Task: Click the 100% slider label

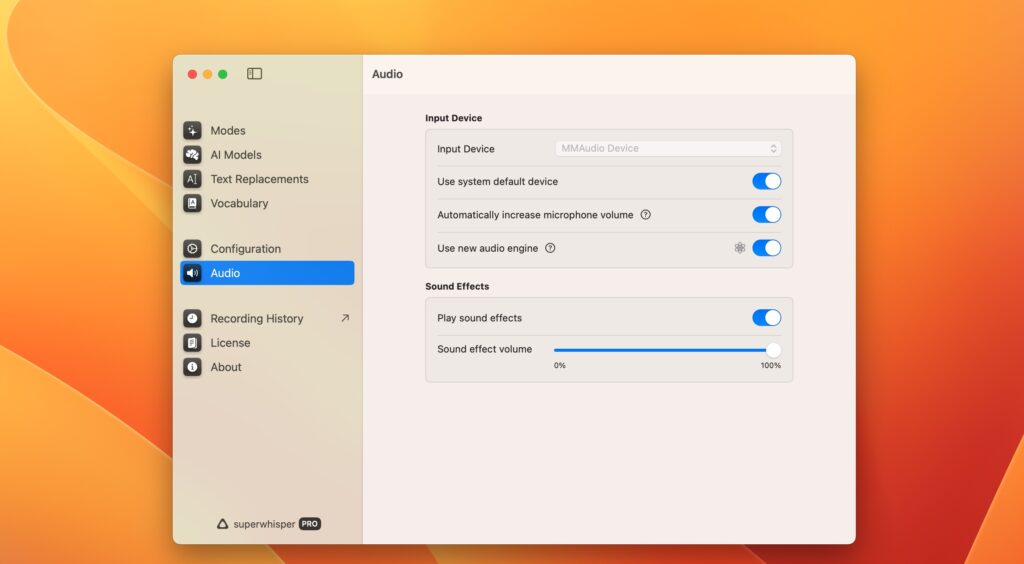Action: point(771,366)
